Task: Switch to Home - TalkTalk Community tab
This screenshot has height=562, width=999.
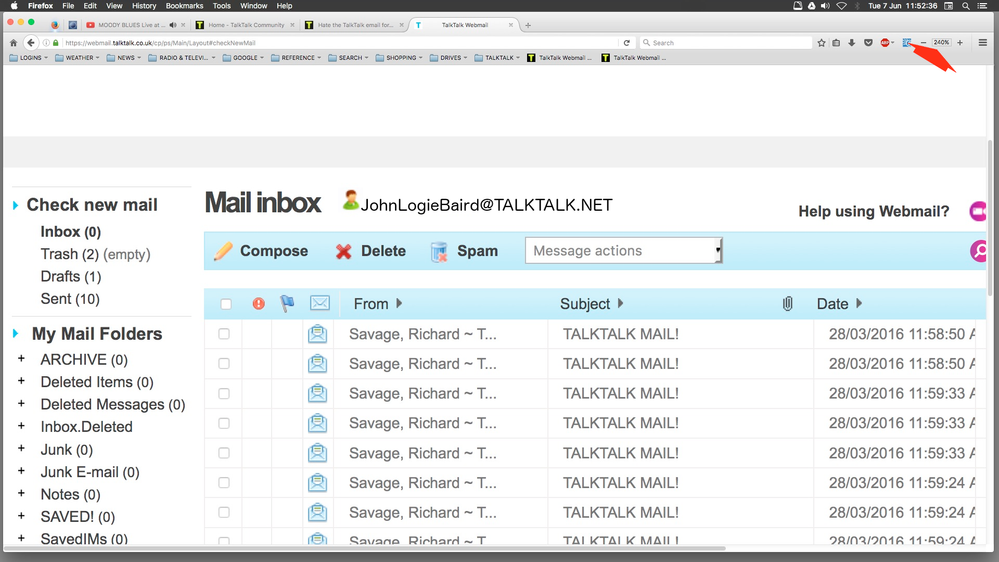Action: (246, 25)
